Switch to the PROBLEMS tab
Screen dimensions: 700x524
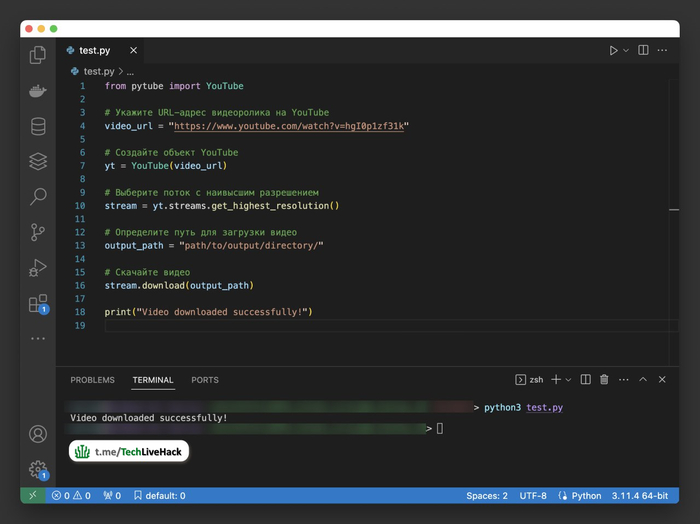coord(92,380)
